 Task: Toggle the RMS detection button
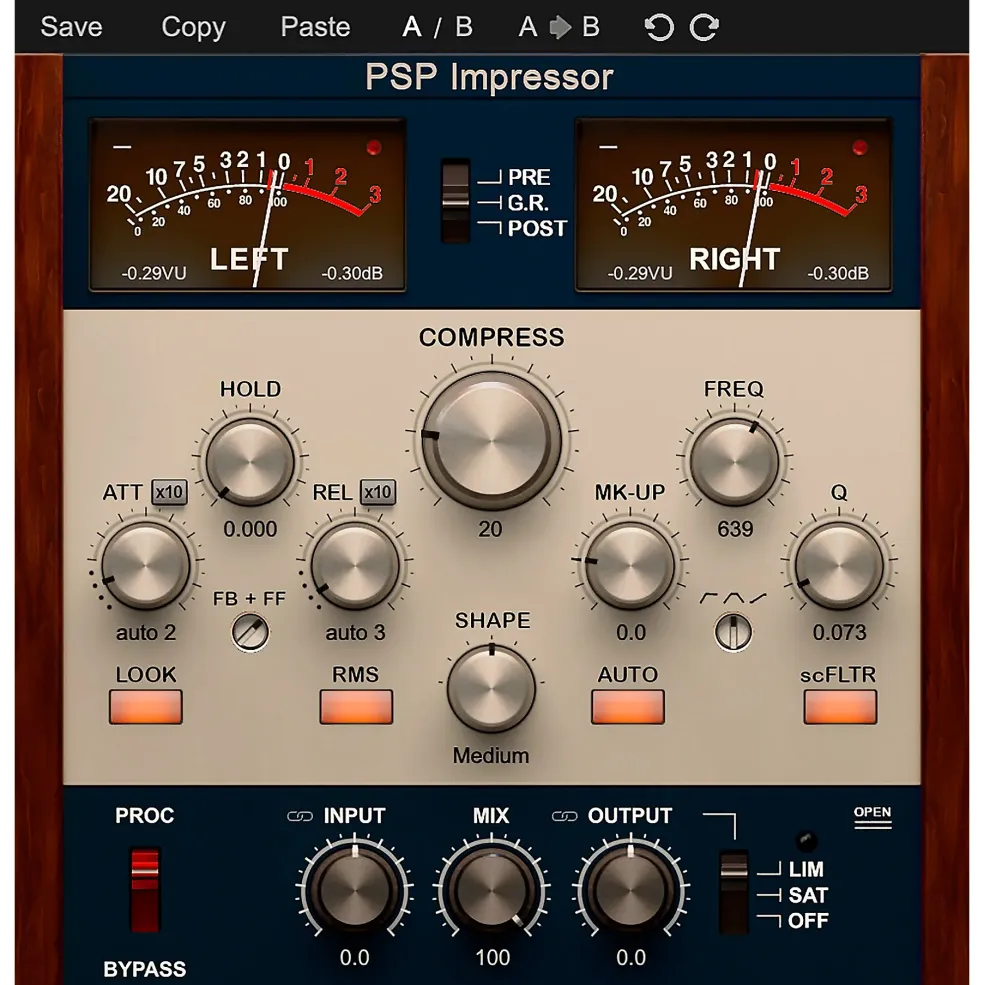(x=356, y=707)
